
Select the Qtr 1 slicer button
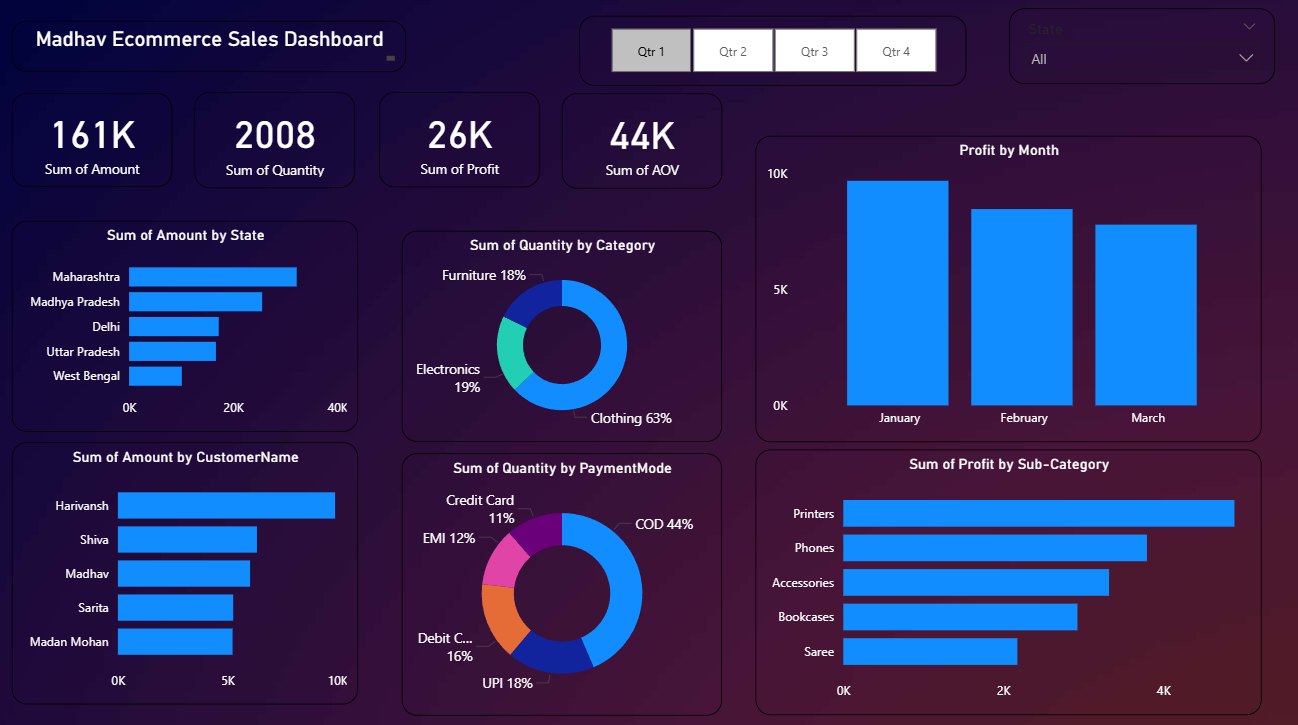point(651,51)
